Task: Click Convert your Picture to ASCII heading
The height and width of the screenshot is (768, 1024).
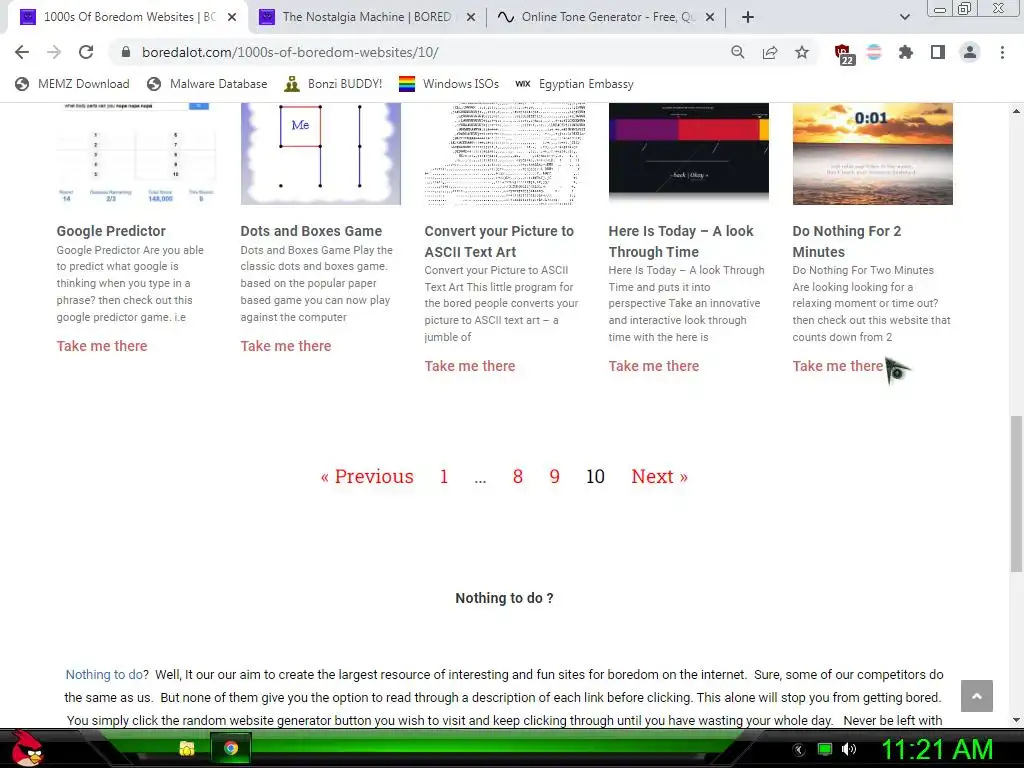Action: (499, 242)
